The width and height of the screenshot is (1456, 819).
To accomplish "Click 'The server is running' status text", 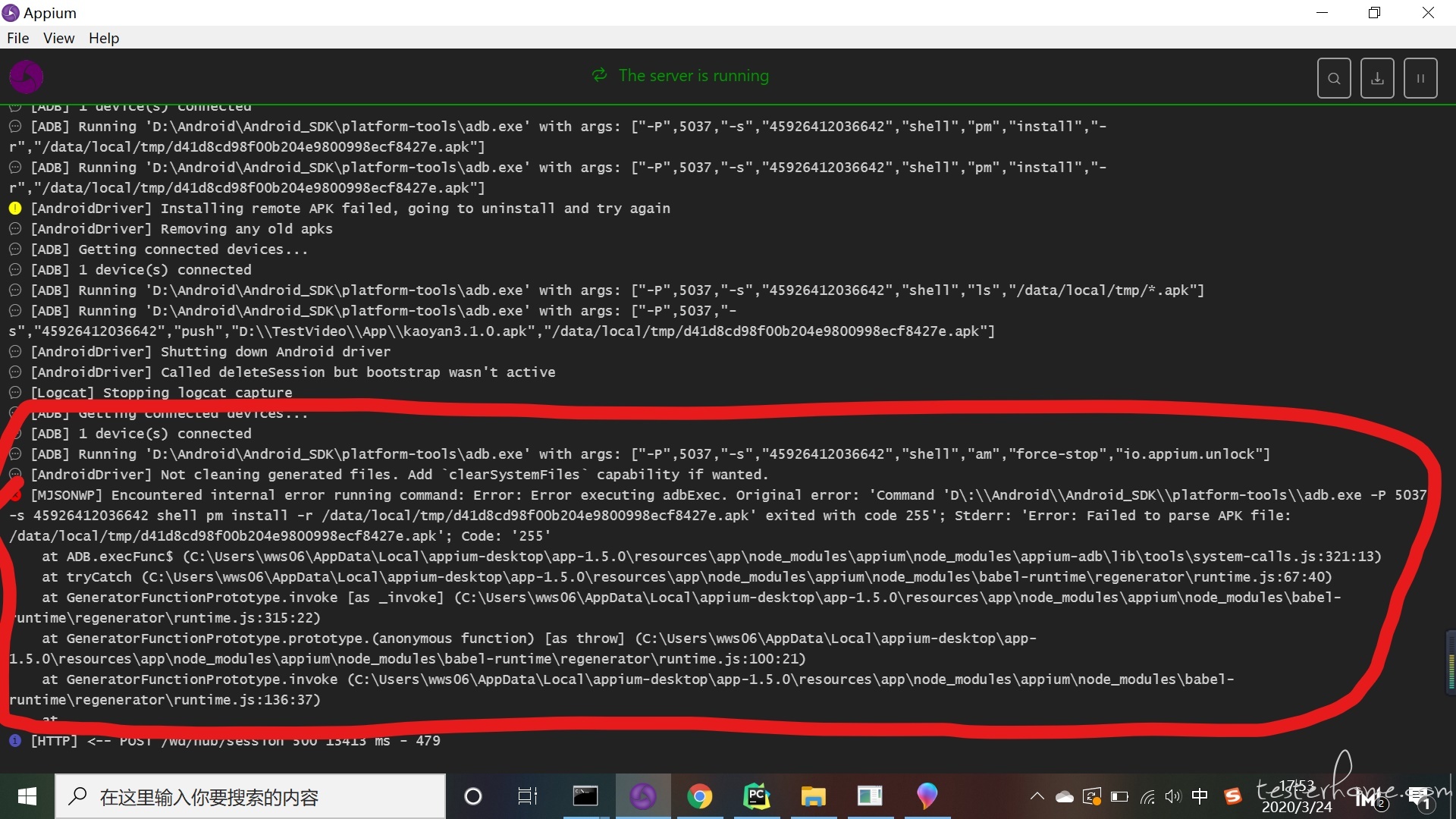I will (693, 76).
